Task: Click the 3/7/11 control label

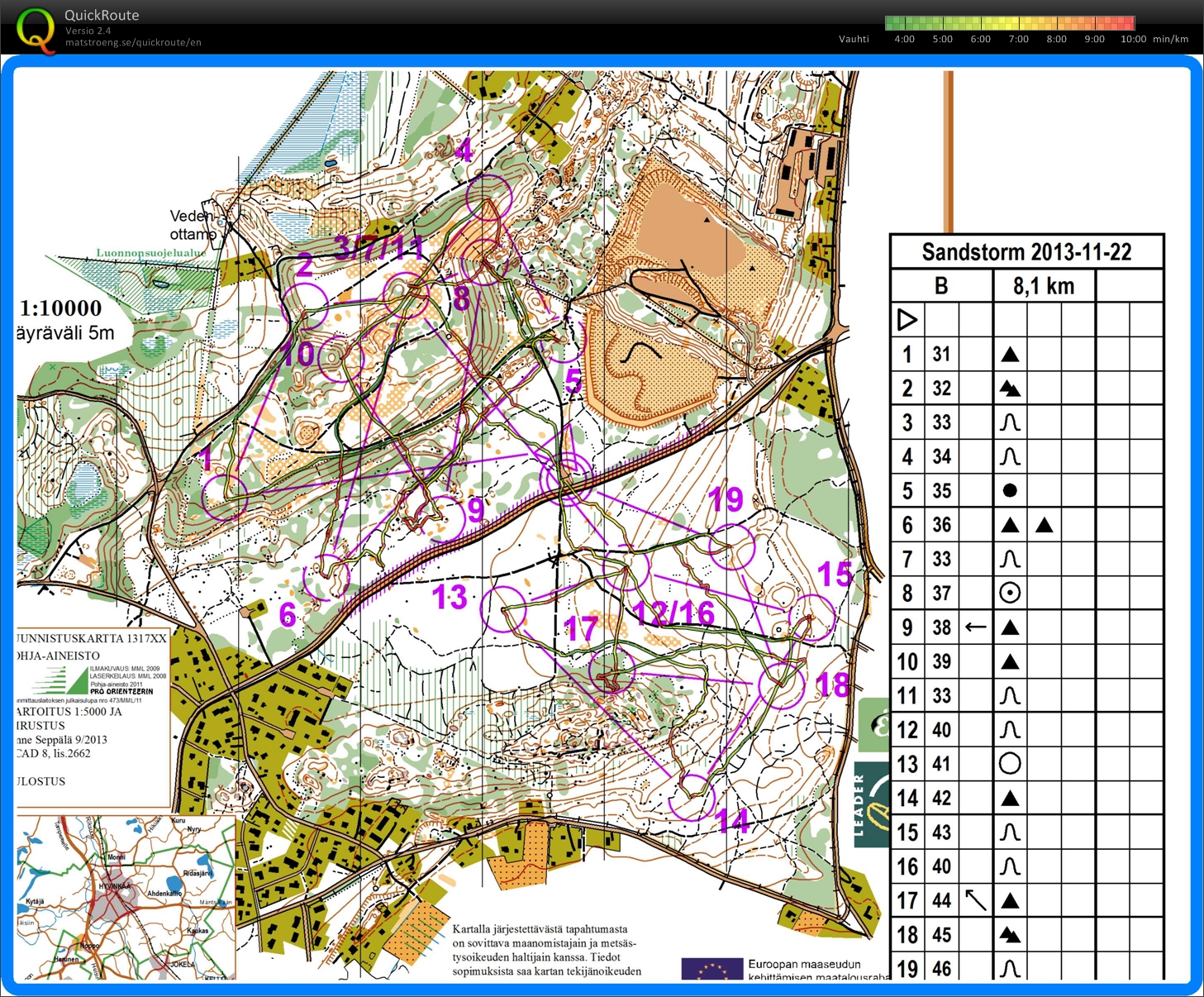Action: (x=378, y=247)
